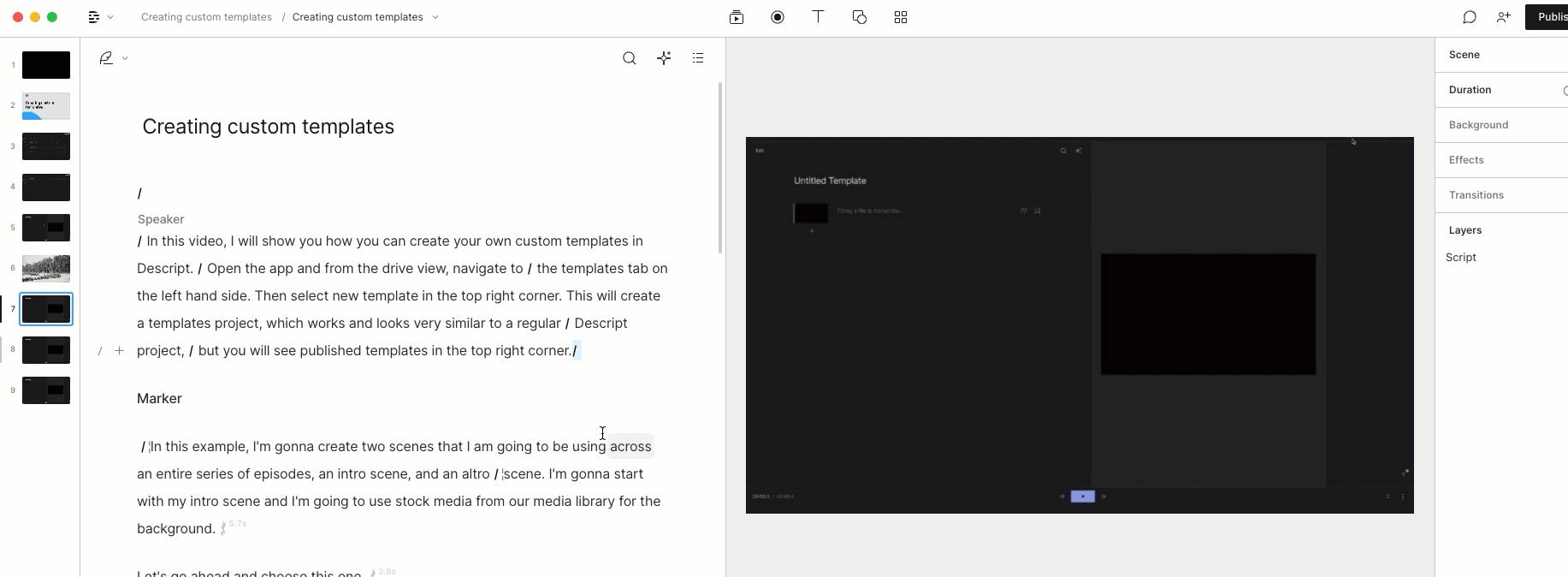Open the Descript main menu icon
This screenshot has width=1568, height=577.
point(94,17)
